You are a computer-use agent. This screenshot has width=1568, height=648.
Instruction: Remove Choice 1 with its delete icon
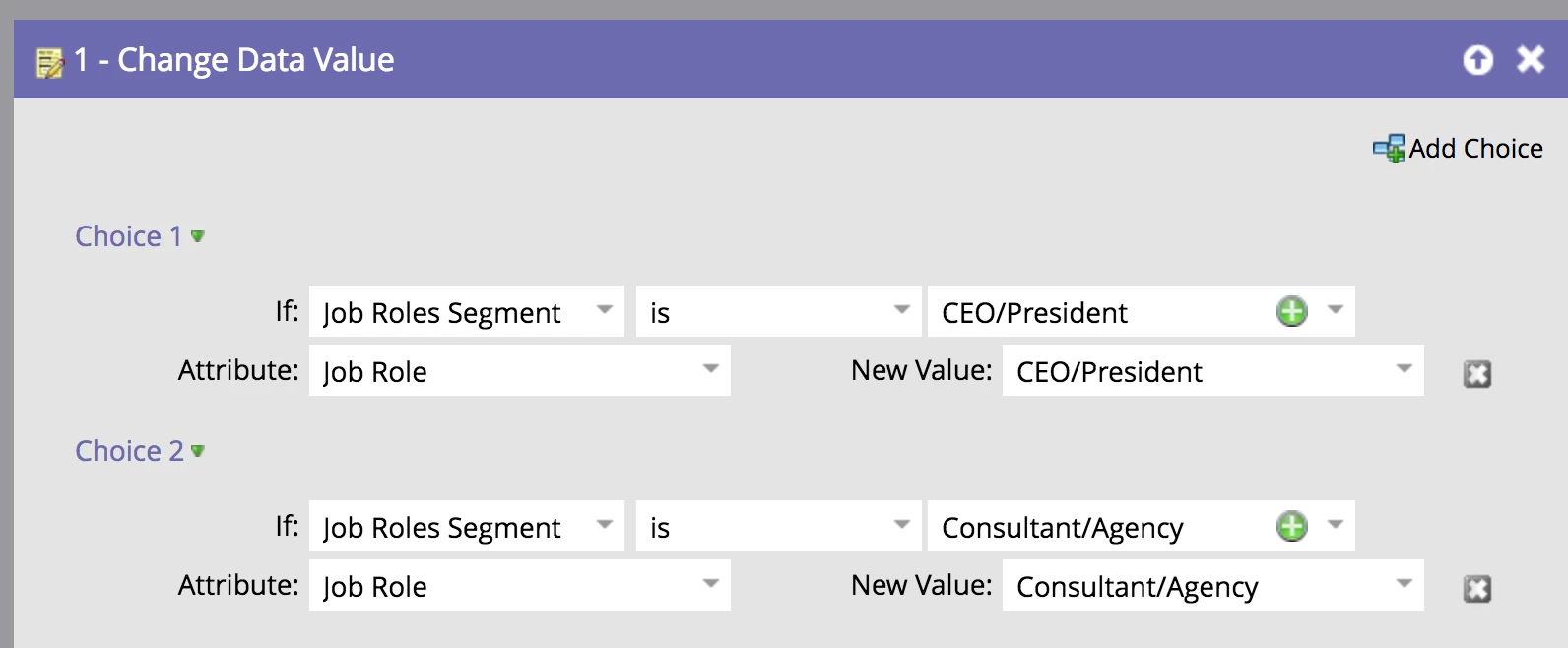1476,374
